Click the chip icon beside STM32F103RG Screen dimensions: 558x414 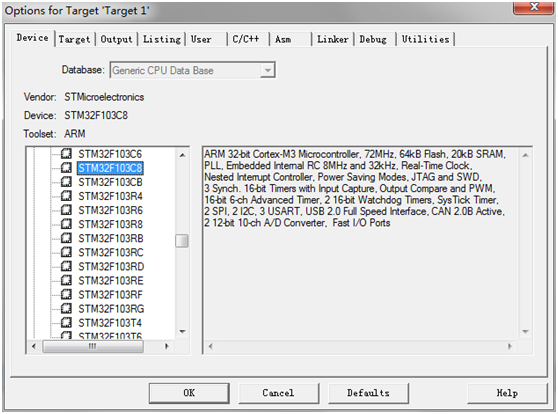click(x=66, y=308)
